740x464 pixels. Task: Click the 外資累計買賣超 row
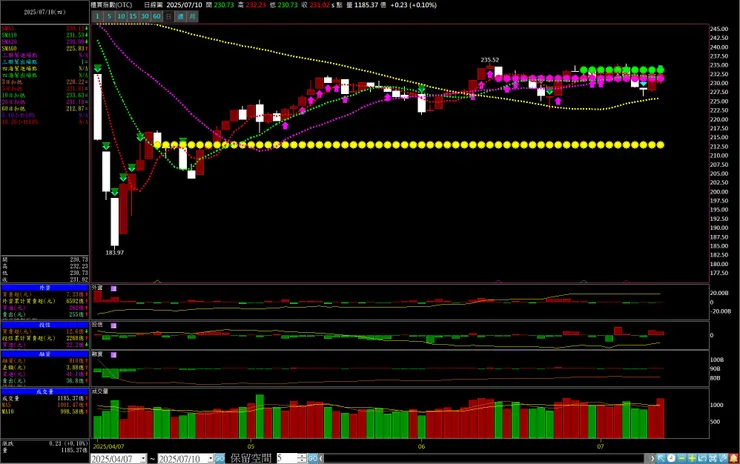pos(45,301)
